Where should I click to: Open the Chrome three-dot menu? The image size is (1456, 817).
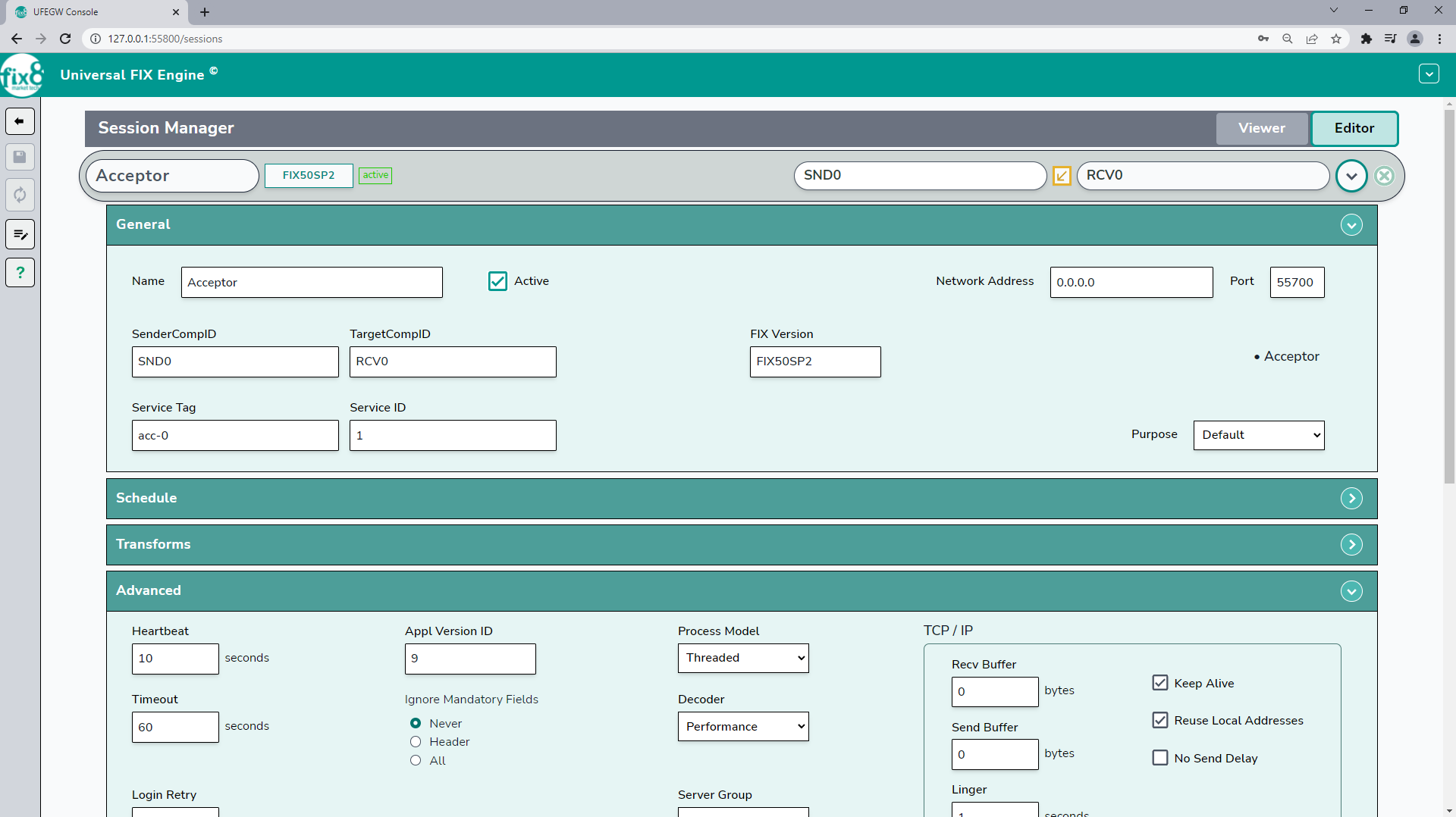[x=1439, y=39]
